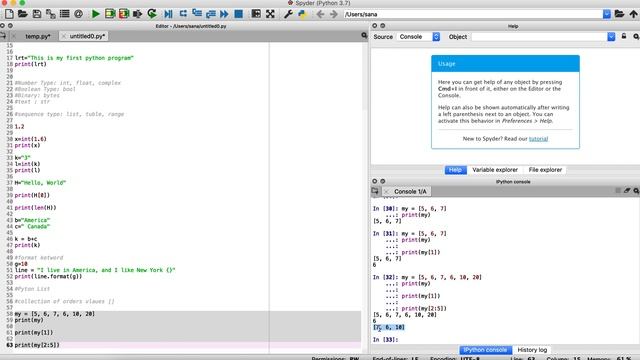Run the file with green play button
Viewport: 640px width, 360px height.
tap(96, 14)
